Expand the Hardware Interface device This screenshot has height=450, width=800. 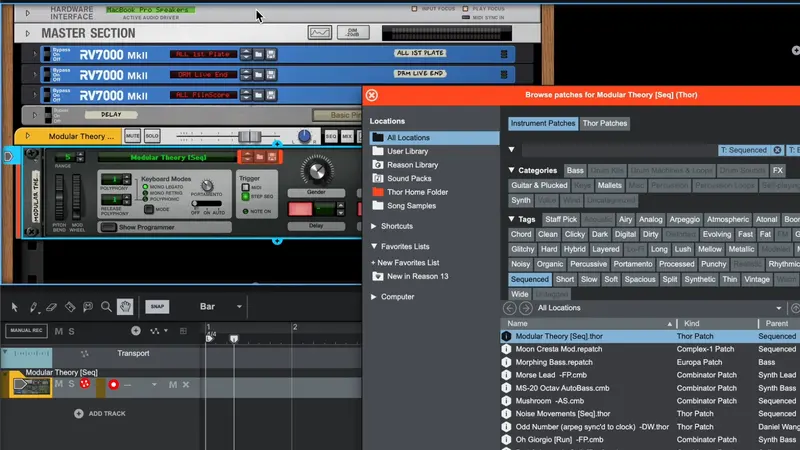28,13
